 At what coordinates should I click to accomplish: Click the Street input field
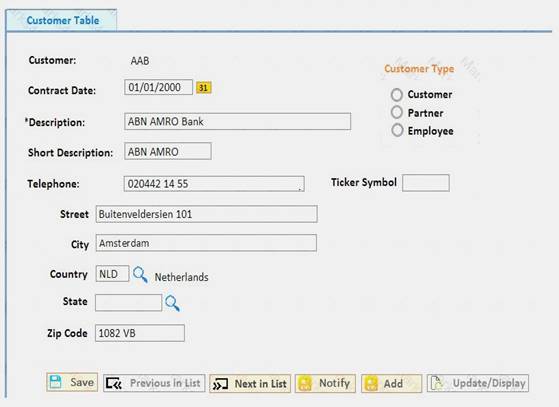[206, 214]
